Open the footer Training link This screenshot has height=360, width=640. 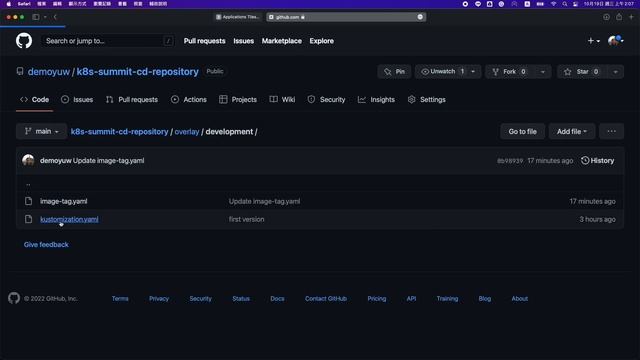447,299
